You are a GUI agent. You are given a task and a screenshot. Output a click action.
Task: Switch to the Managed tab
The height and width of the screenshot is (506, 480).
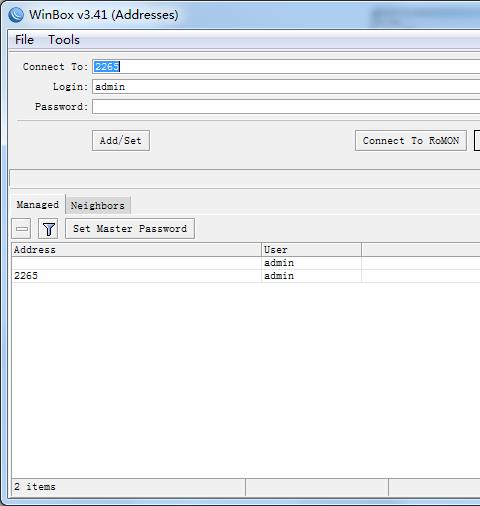(38, 205)
